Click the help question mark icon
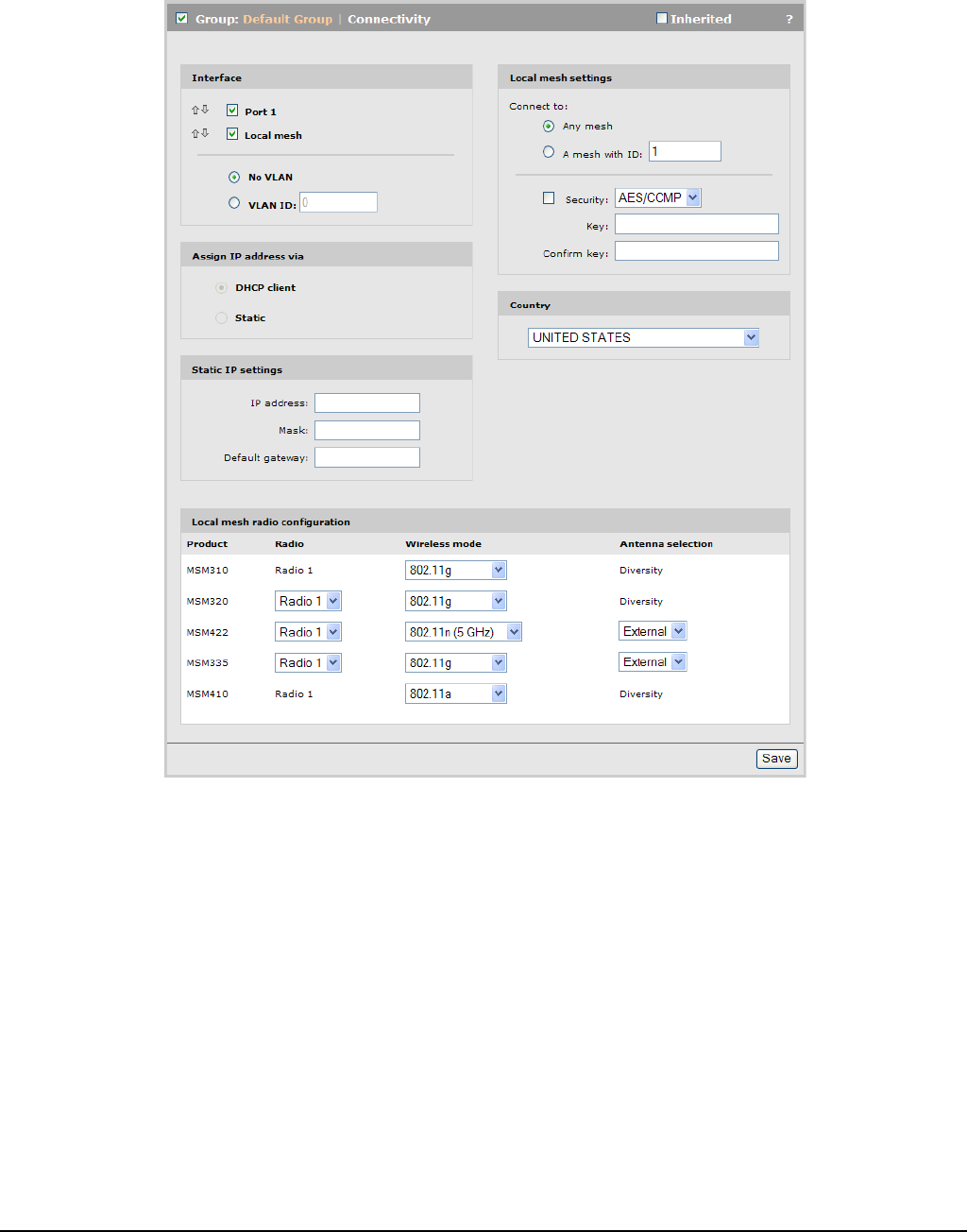The image size is (967, 1232). (x=789, y=19)
